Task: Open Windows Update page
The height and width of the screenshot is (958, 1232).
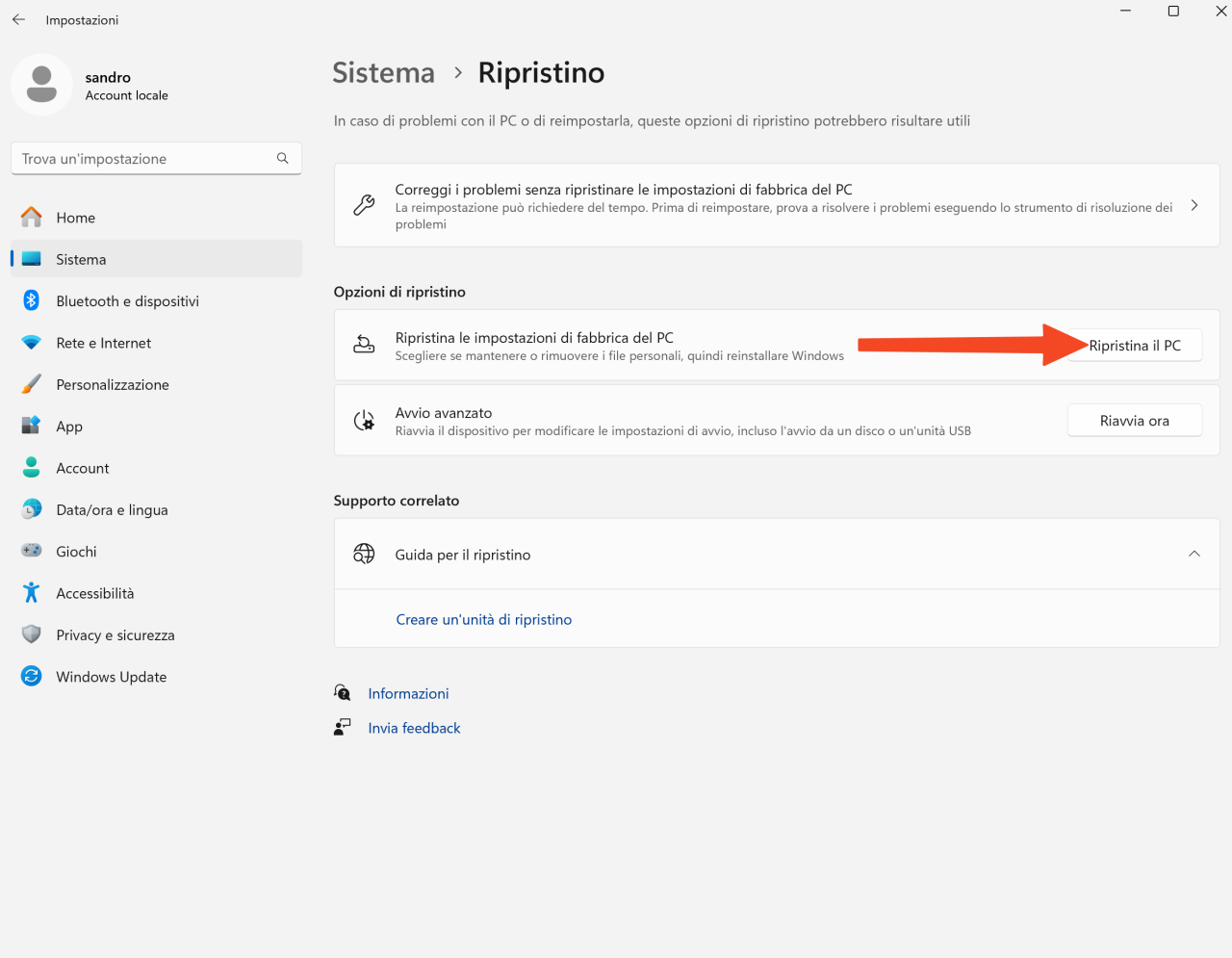Action: [x=156, y=676]
